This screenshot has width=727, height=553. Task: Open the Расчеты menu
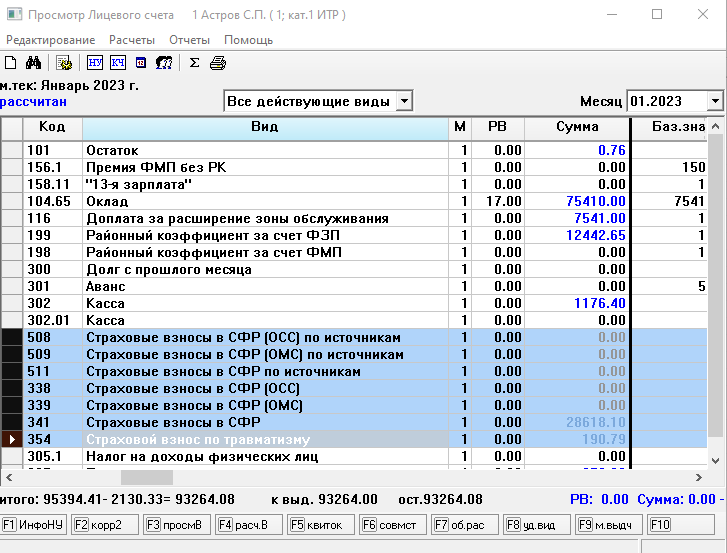point(132,40)
